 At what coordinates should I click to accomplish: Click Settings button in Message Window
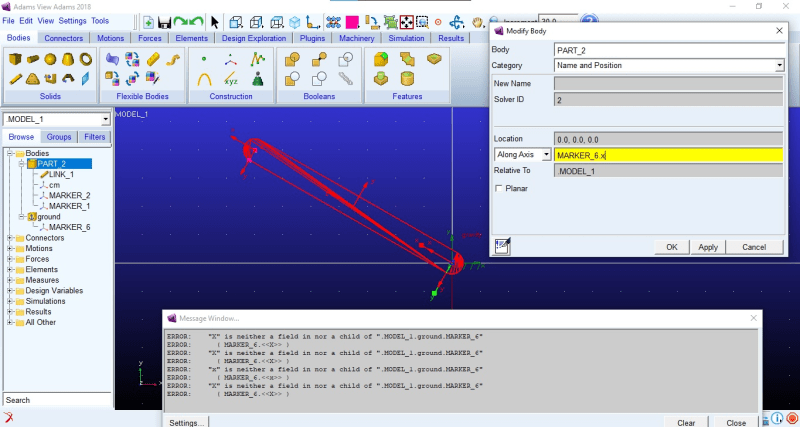186,422
